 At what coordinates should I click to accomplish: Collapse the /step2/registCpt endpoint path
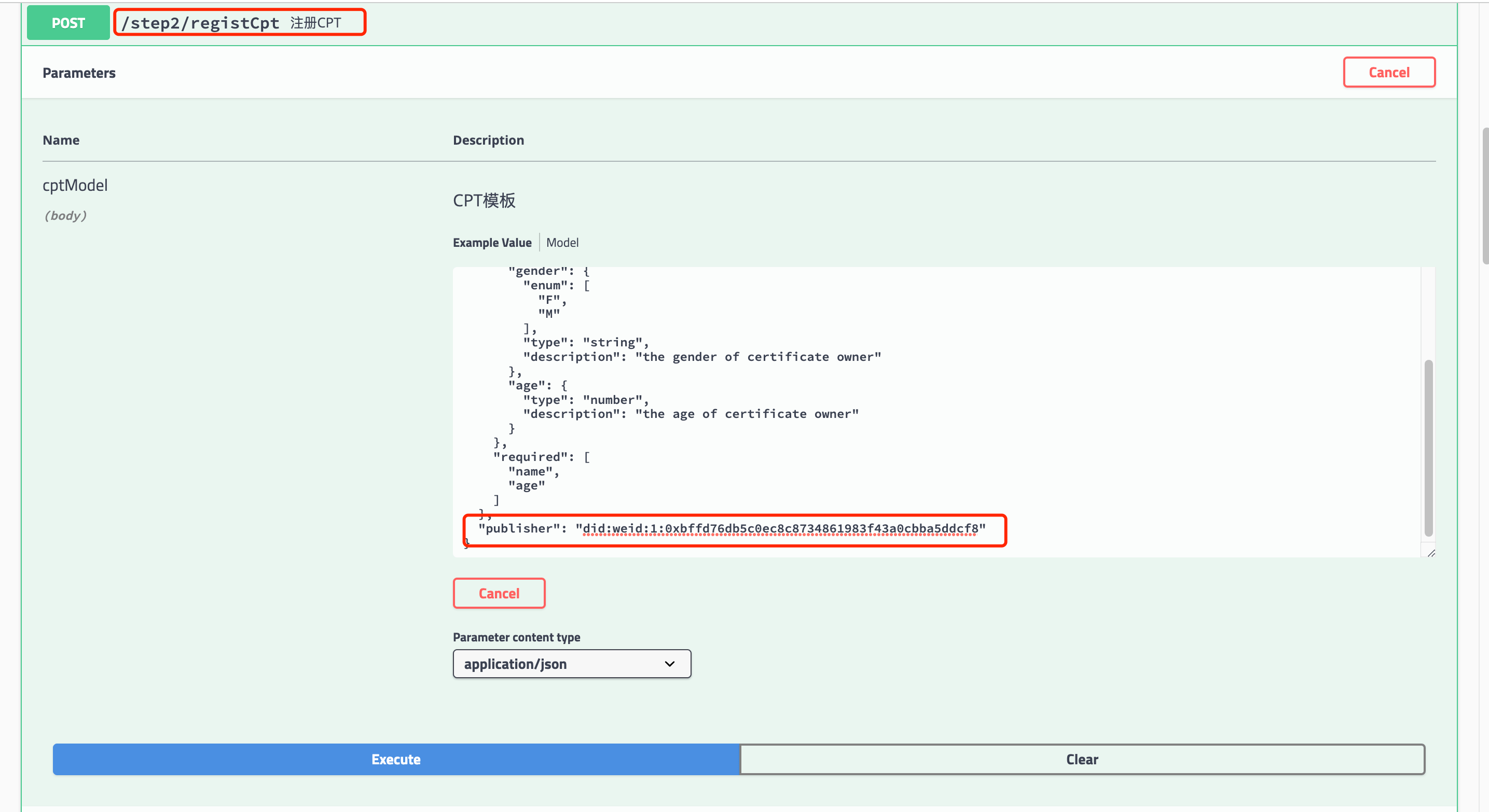200,23
